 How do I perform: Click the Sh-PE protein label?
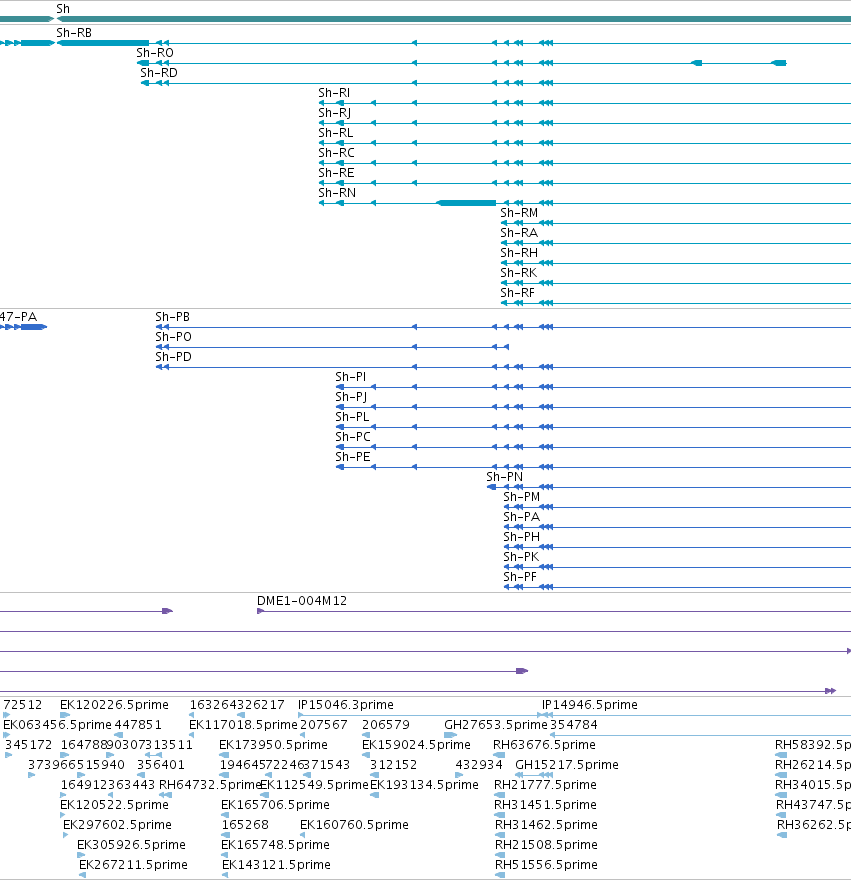pos(353,457)
